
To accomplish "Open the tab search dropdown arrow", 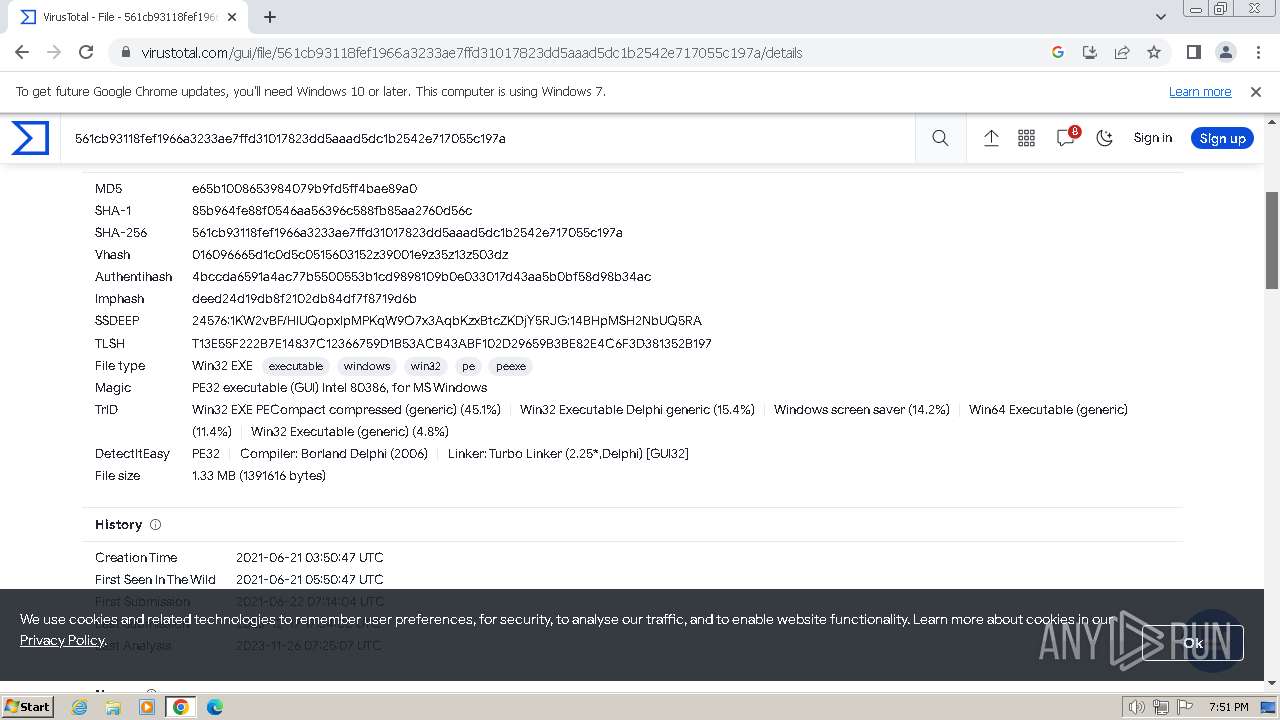I will (x=1160, y=17).
